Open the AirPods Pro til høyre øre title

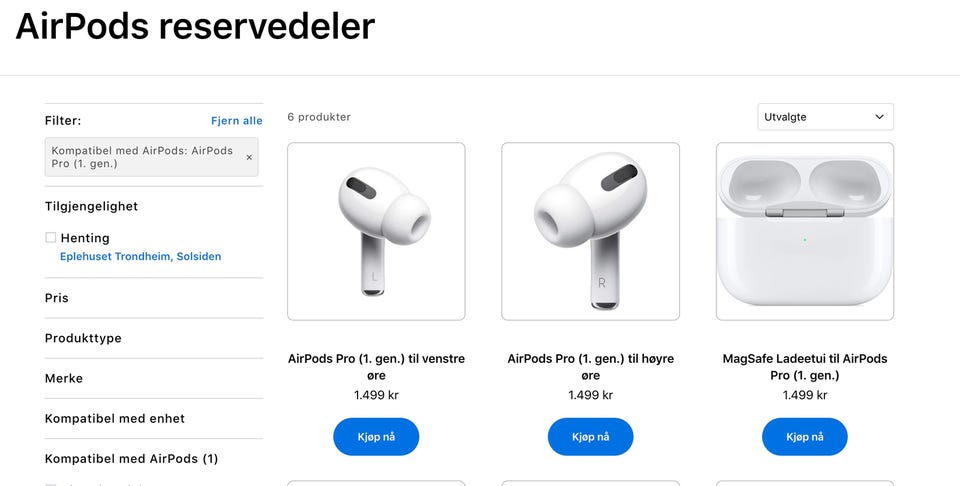pyautogui.click(x=590, y=367)
